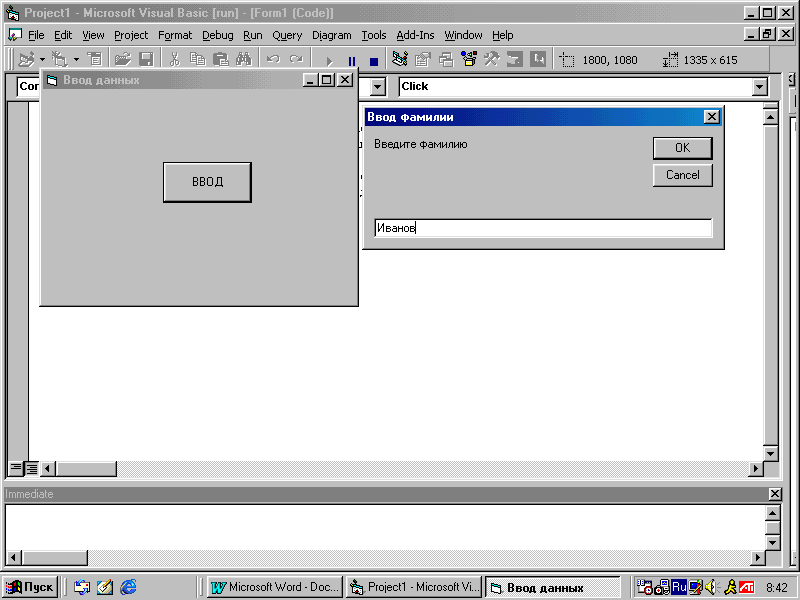
Task: Click the speaker volume tray icon
Action: tap(711, 587)
